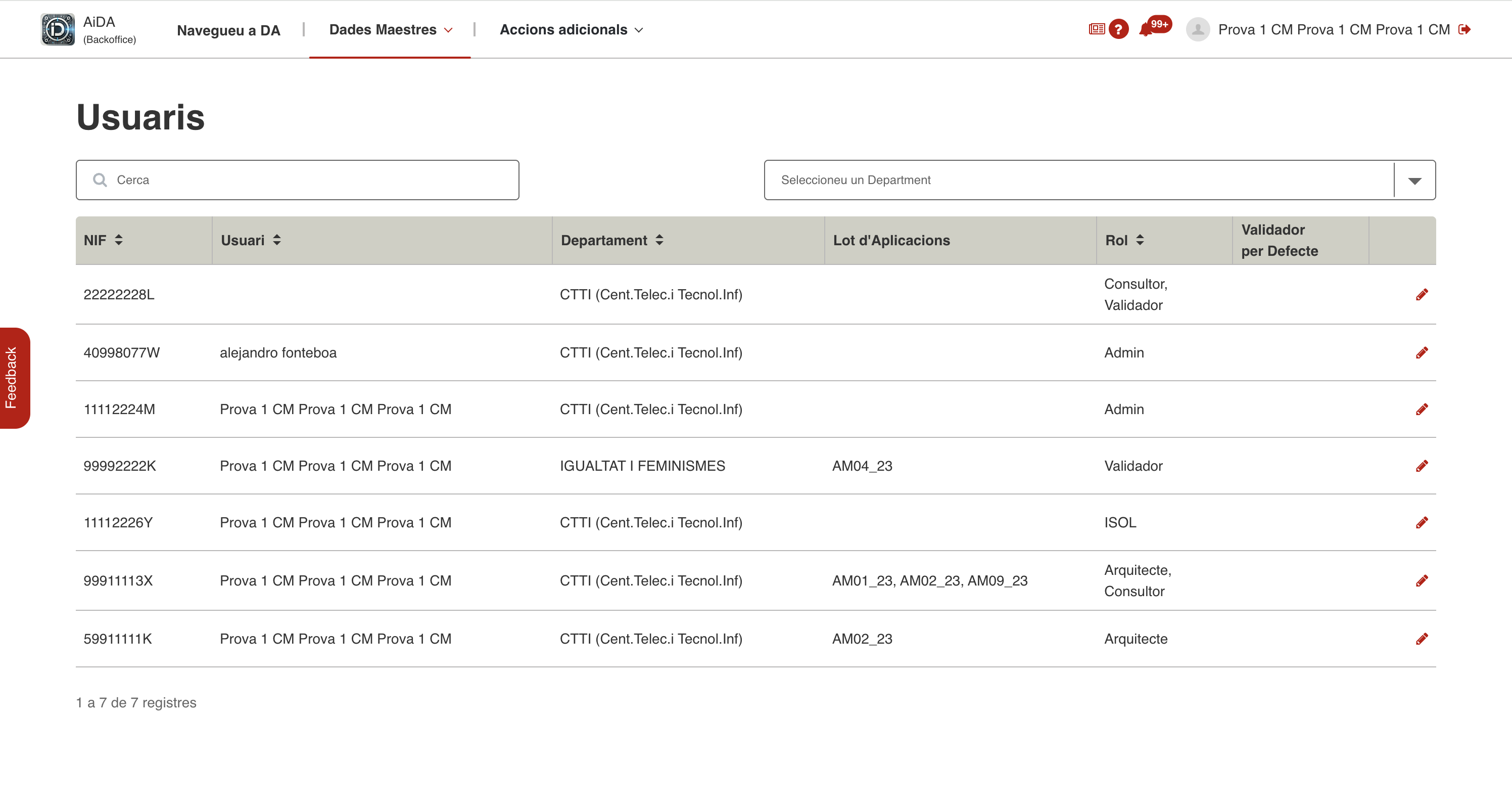Screen dimensions: 1512x810
Task: Edit ISOL user 11112226Y
Action: 1421,522
